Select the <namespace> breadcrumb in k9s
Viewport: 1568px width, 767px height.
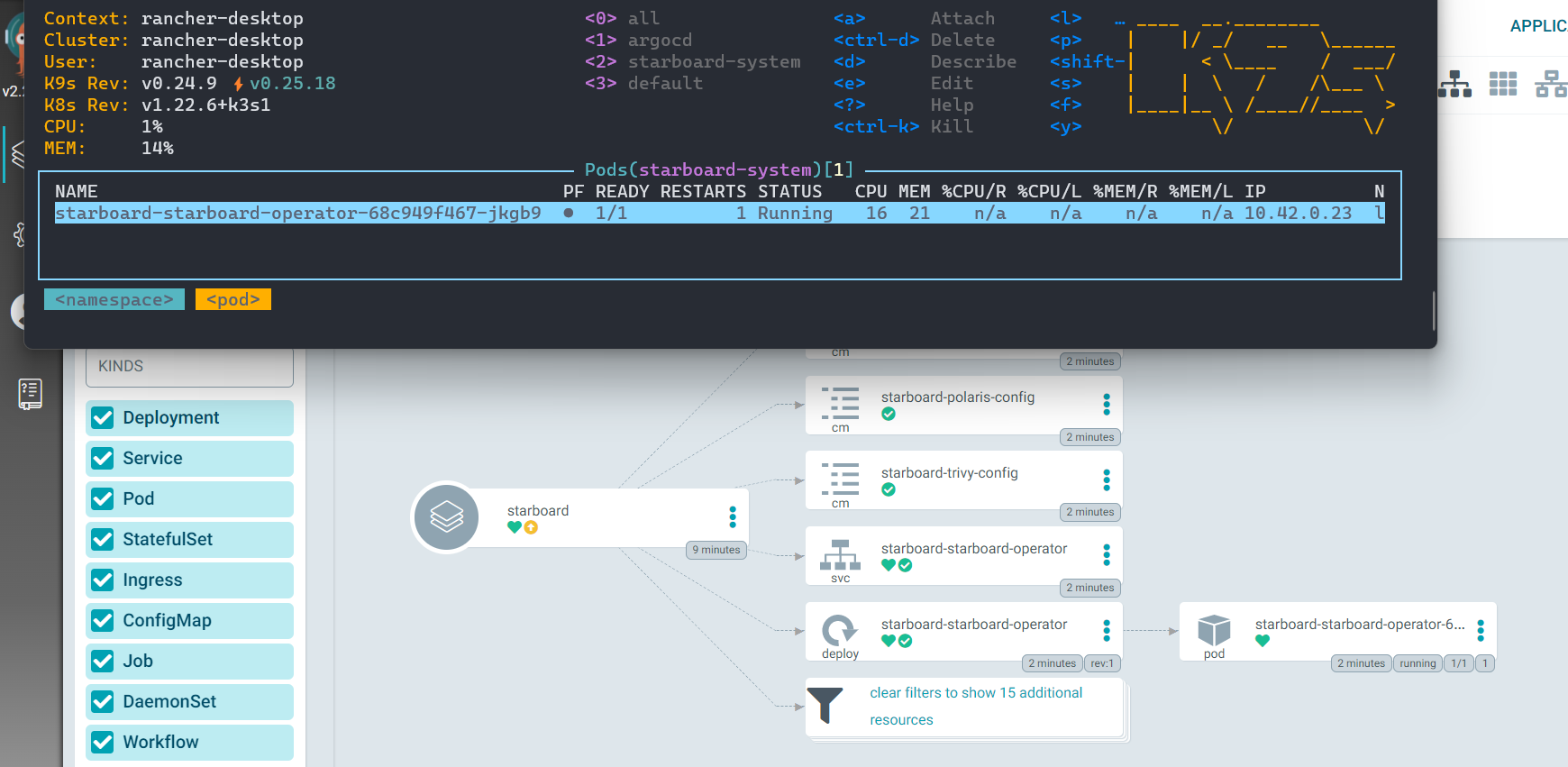click(x=114, y=299)
